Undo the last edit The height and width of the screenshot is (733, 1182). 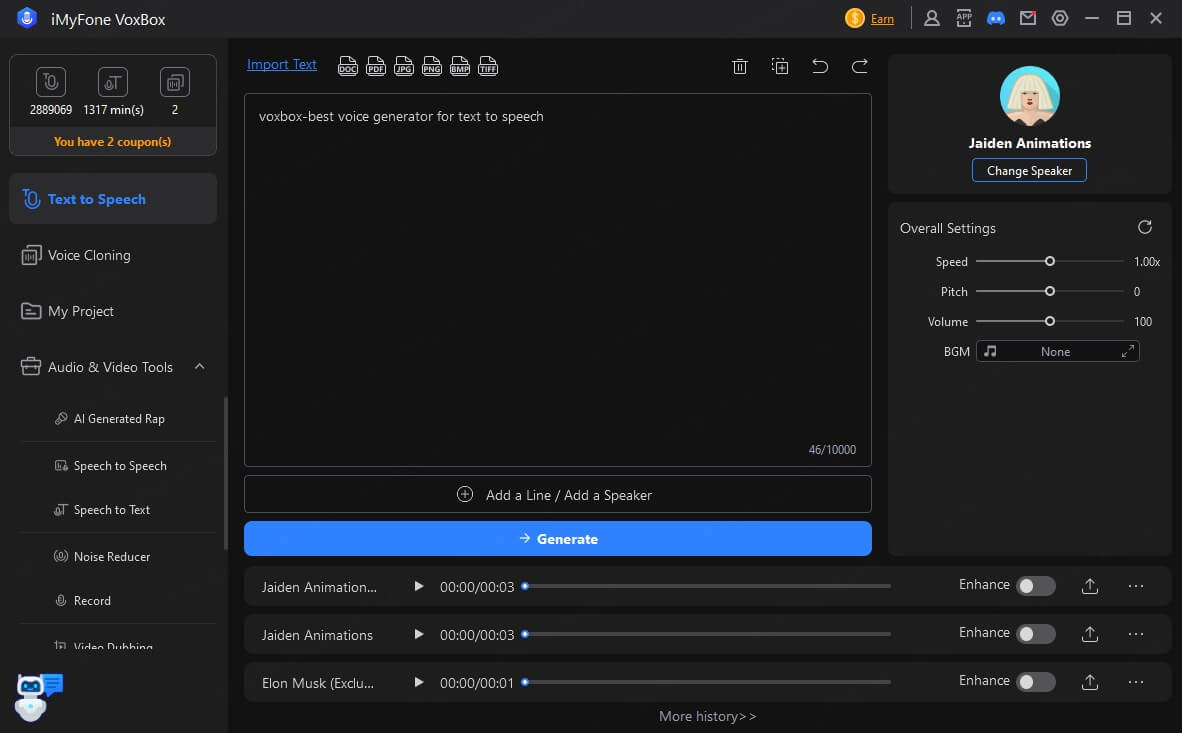[819, 66]
